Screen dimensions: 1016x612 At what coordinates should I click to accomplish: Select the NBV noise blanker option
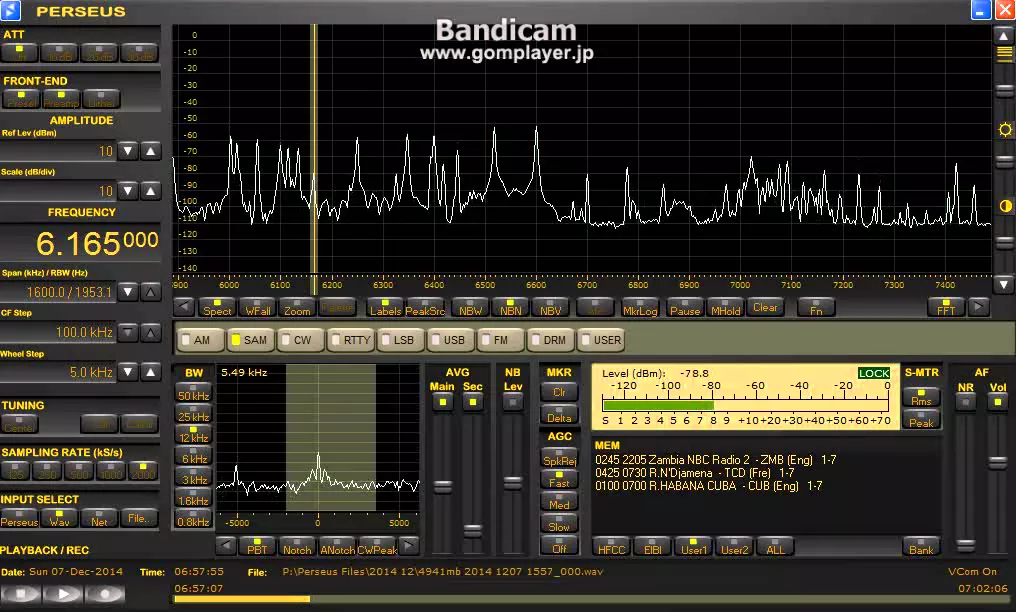point(550,308)
